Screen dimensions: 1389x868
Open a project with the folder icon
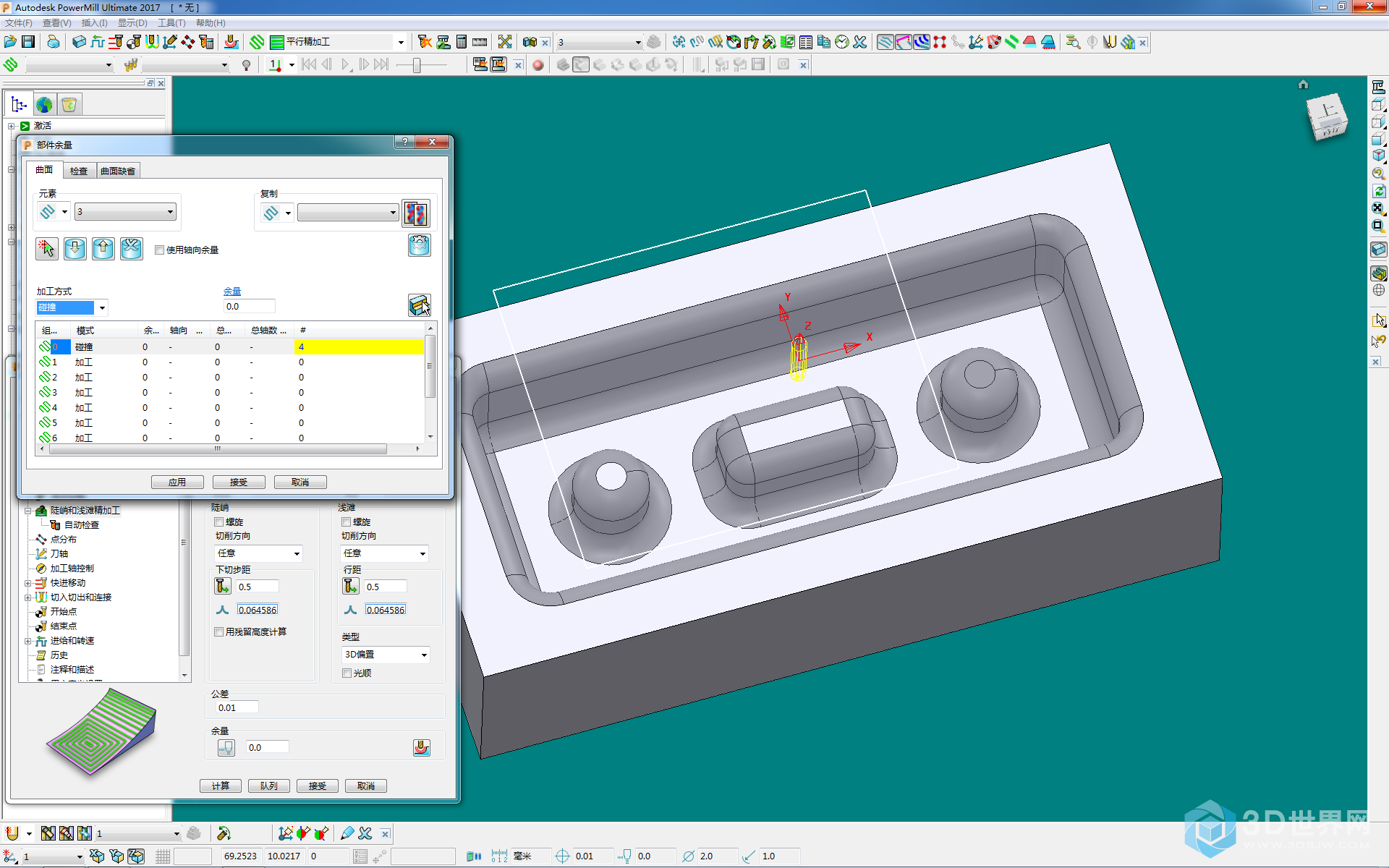pyautogui.click(x=10, y=42)
